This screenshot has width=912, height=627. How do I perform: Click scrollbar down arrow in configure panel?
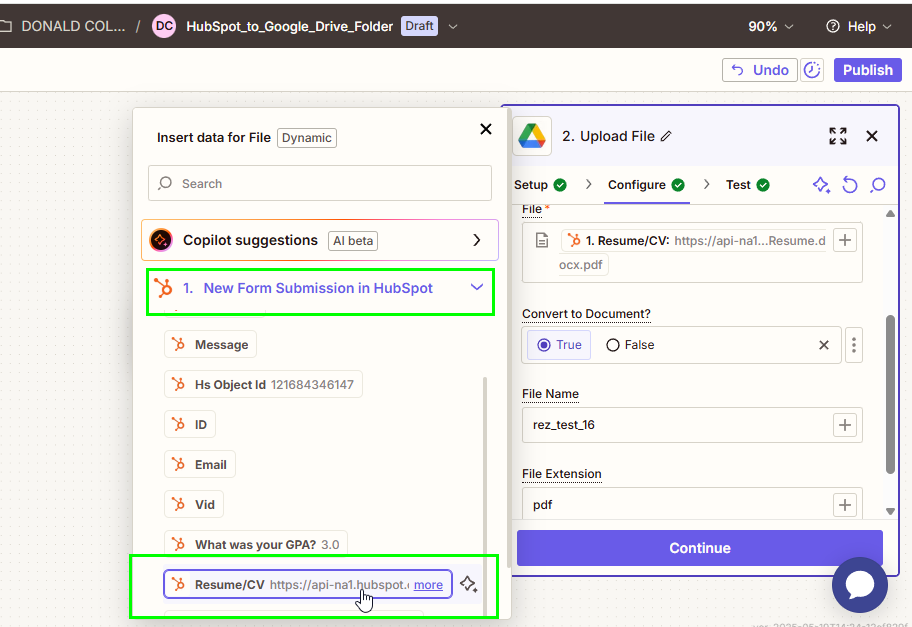point(890,511)
